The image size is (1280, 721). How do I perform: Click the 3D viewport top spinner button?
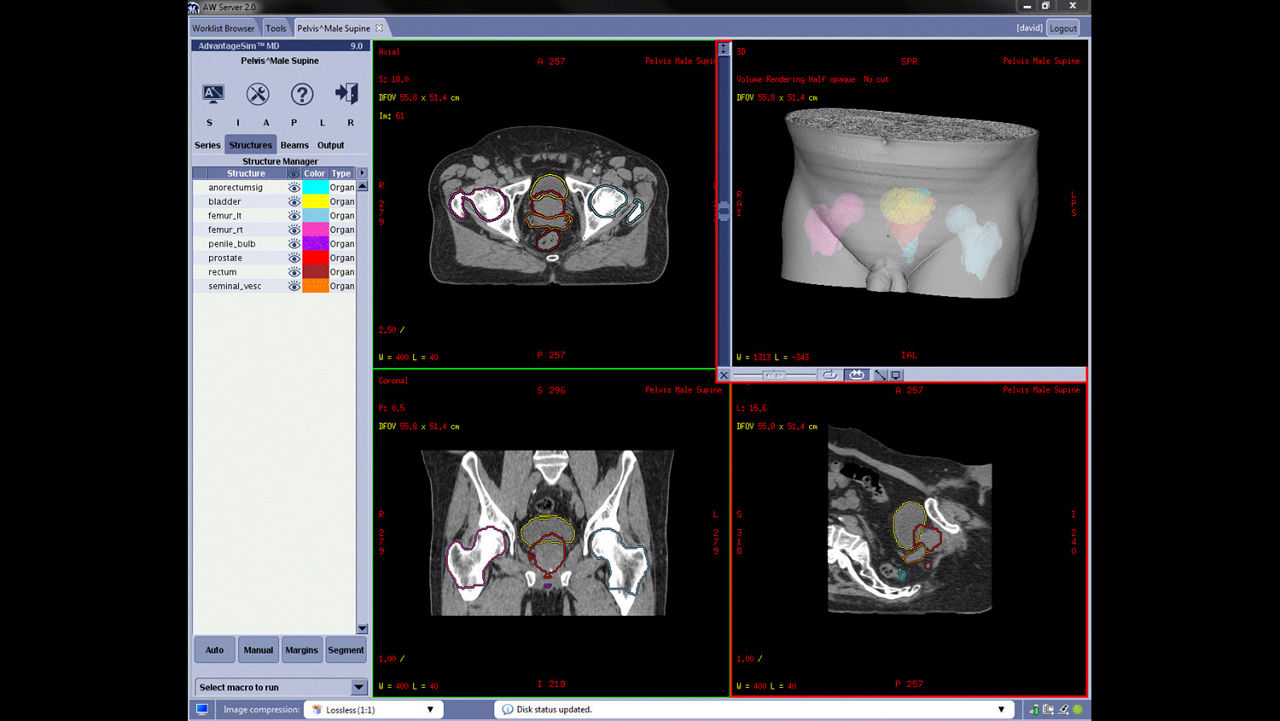pyautogui.click(x=724, y=48)
